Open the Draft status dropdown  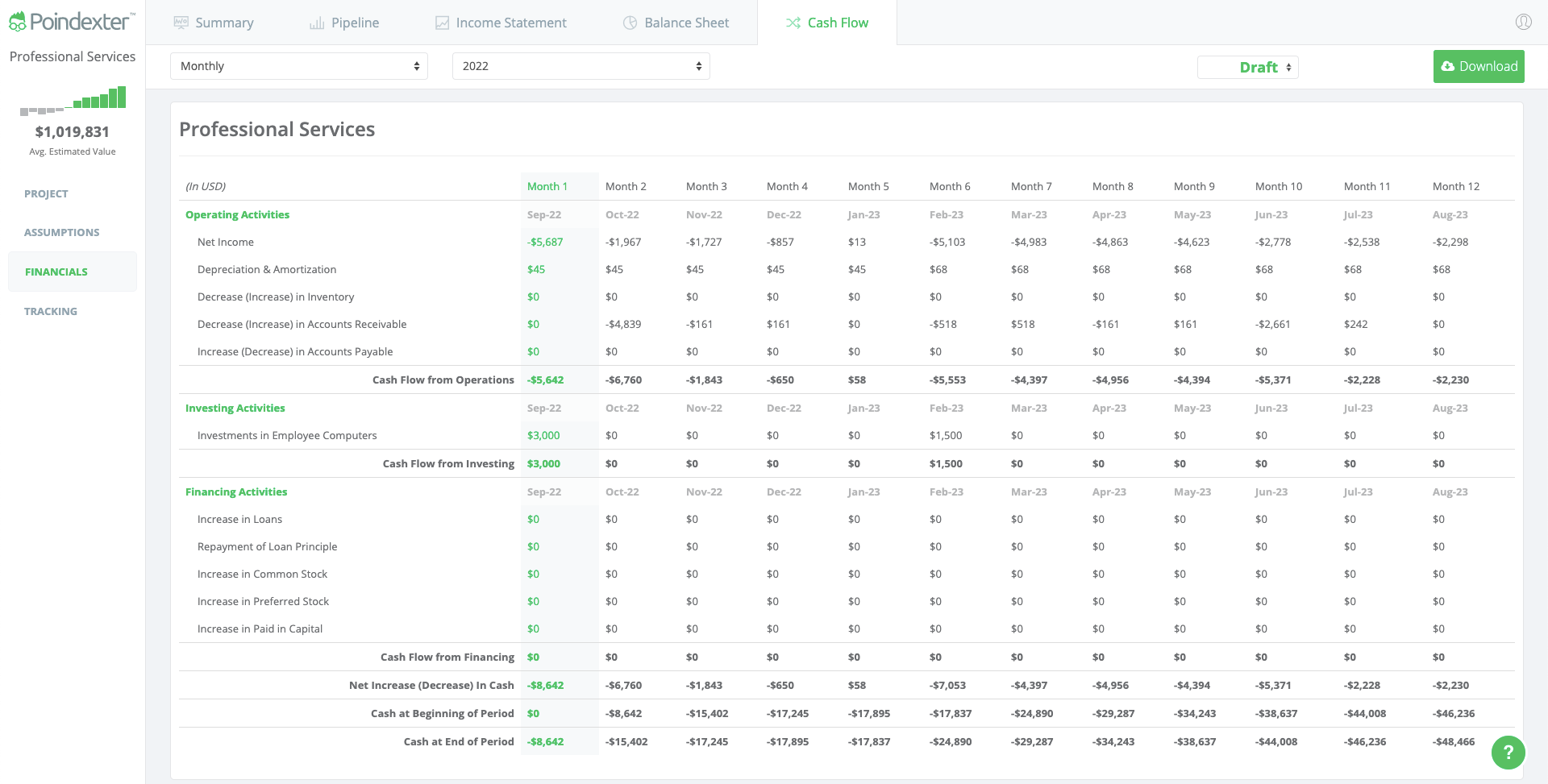tap(1247, 67)
